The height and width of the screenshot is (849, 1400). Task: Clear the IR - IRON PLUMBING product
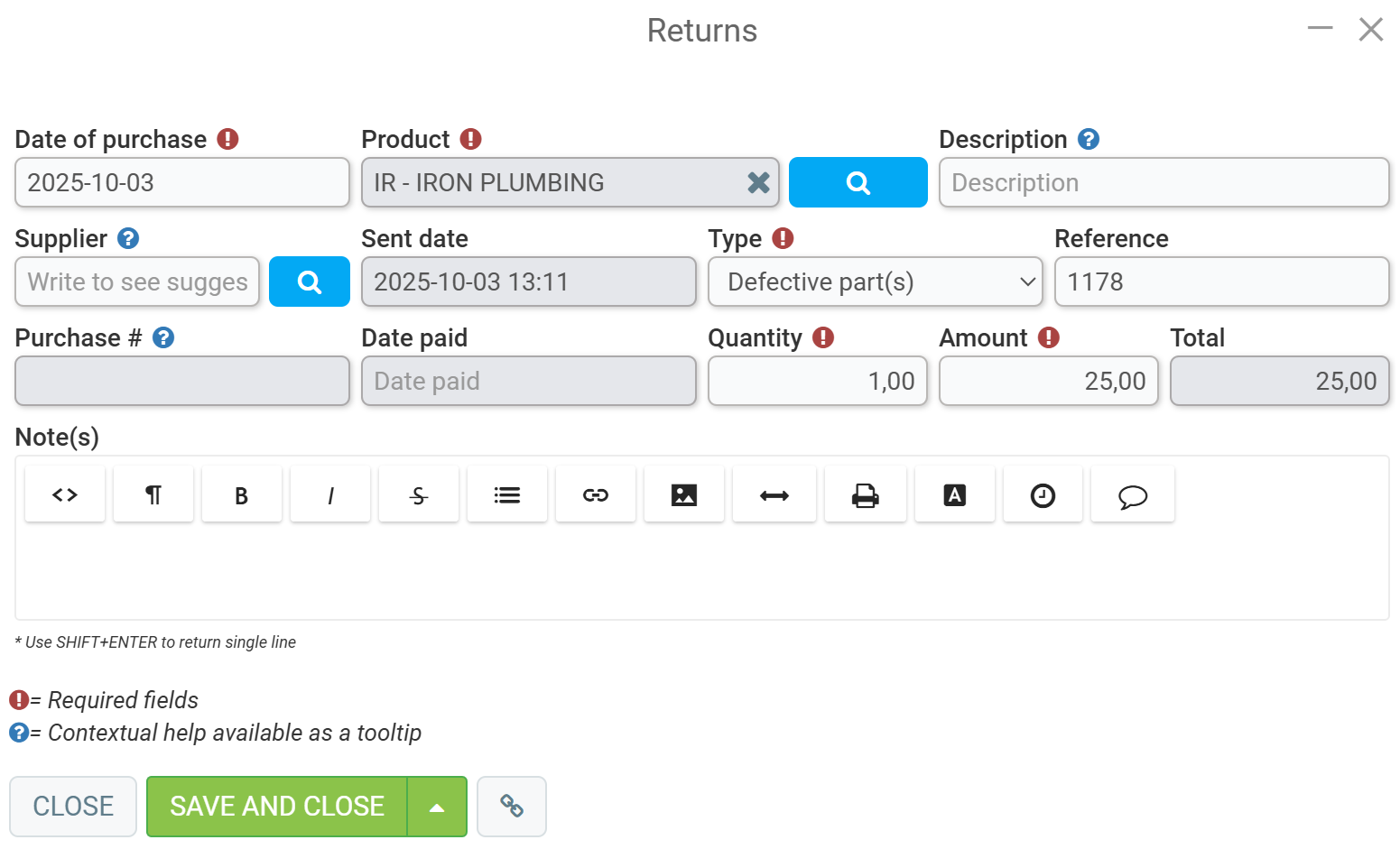click(x=759, y=182)
